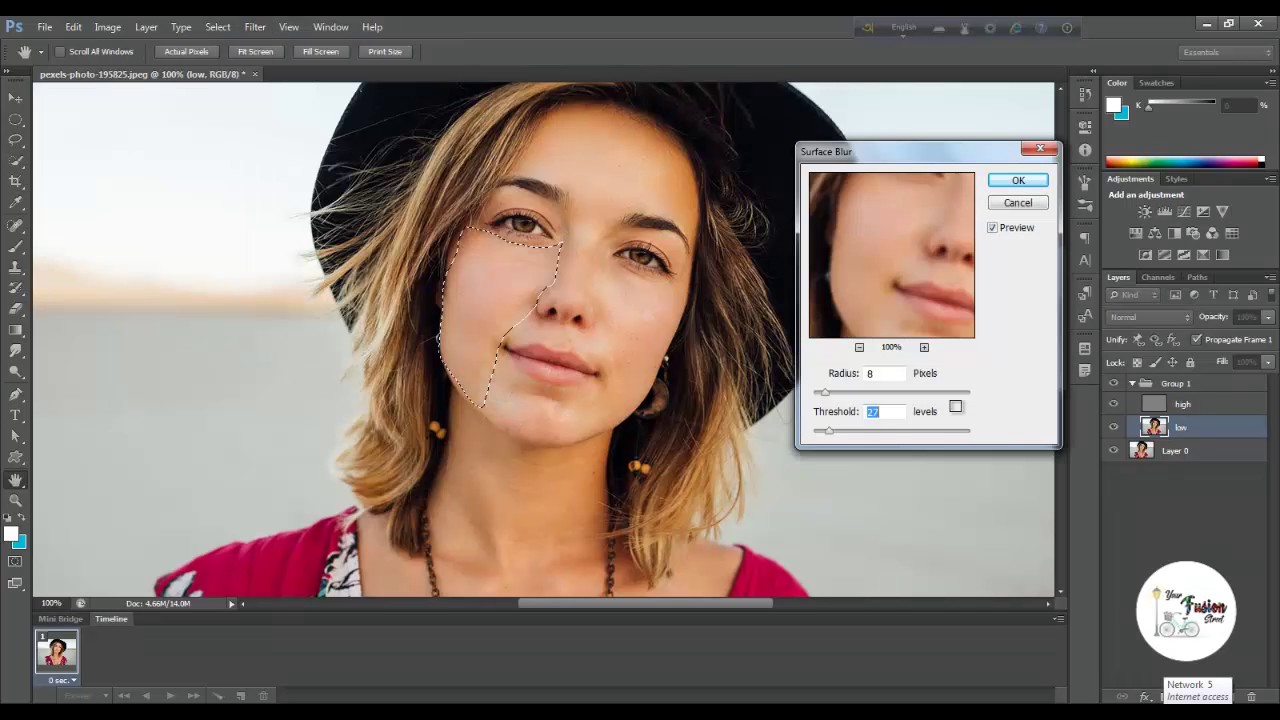Select the Quick Selection tool

click(x=16, y=161)
